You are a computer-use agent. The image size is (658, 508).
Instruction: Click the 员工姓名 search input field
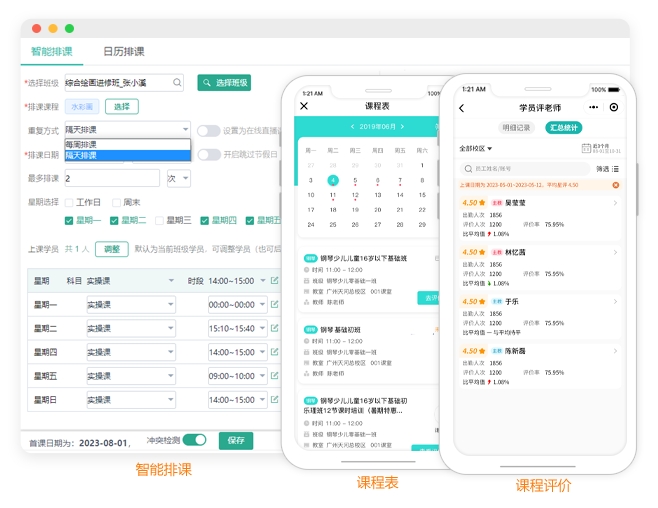point(525,169)
